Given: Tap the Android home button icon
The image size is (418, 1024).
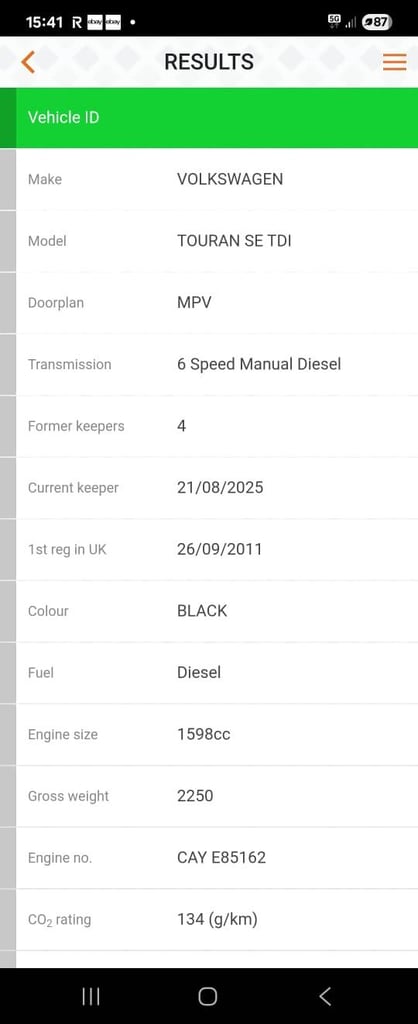Looking at the screenshot, I should tap(208, 996).
